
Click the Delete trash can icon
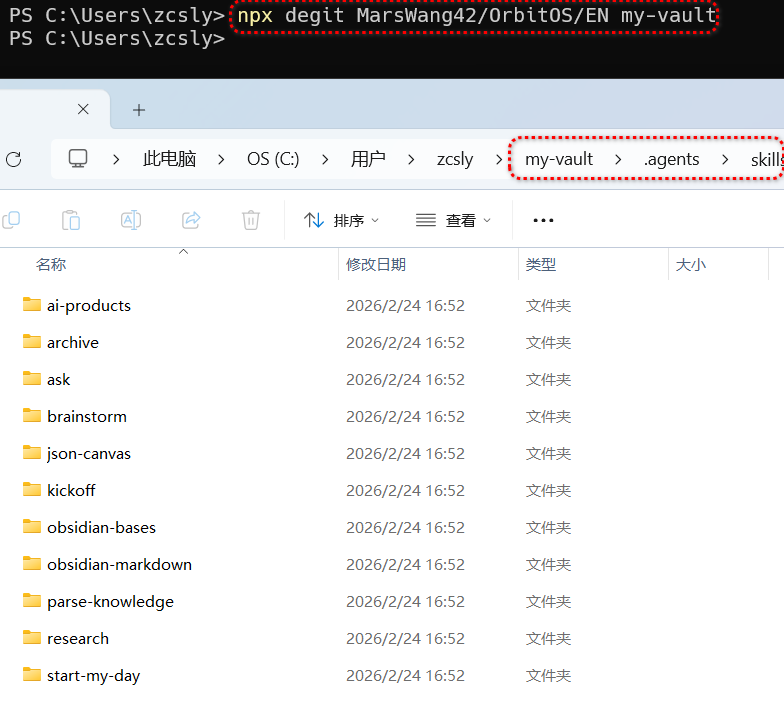click(251, 220)
